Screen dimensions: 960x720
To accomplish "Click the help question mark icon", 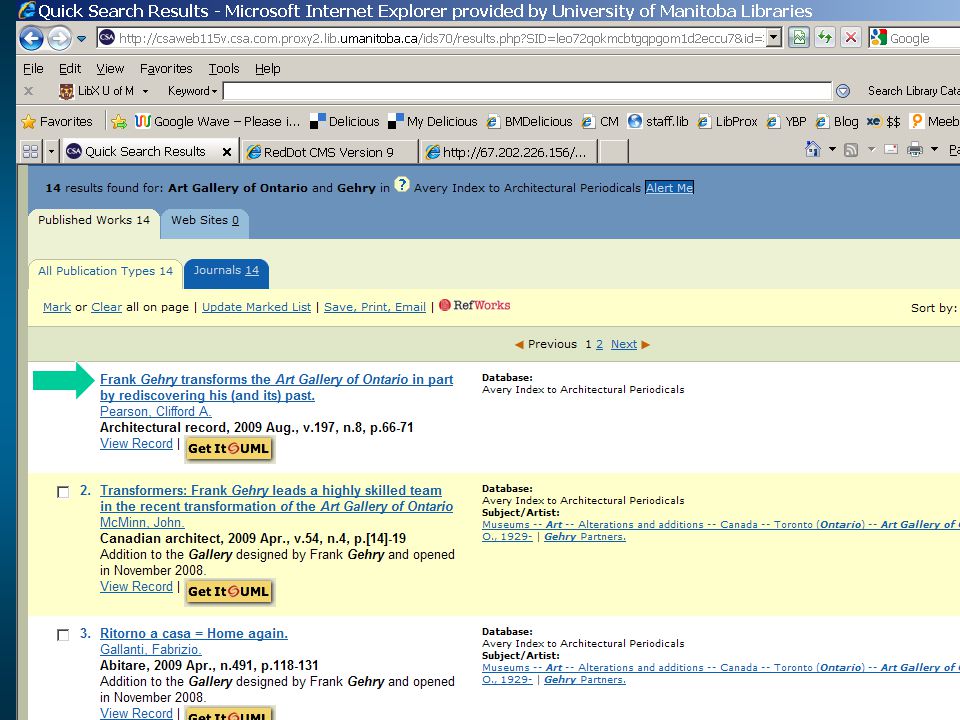I will pyautogui.click(x=402, y=184).
